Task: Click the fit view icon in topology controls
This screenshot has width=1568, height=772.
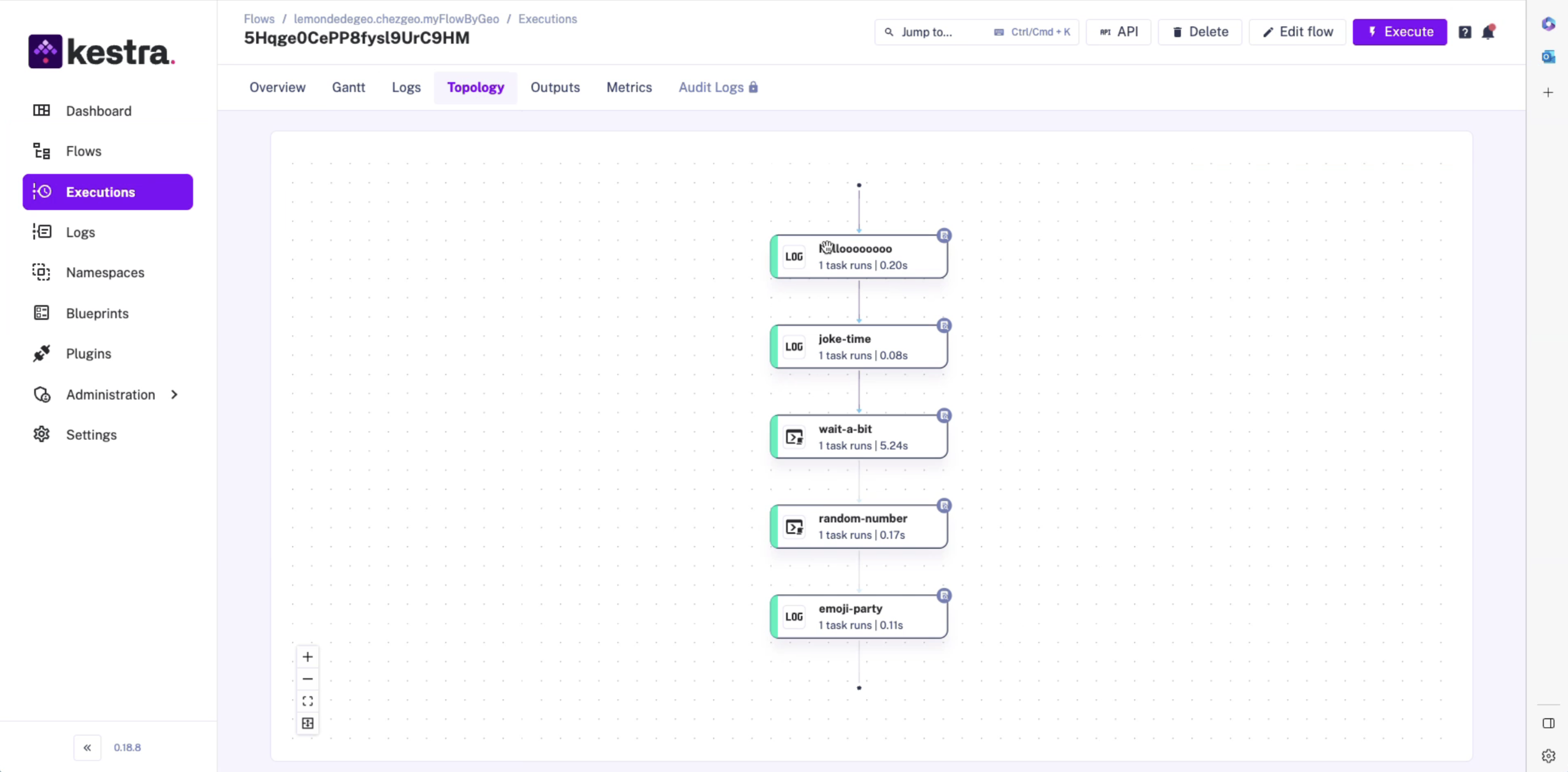Action: (308, 701)
